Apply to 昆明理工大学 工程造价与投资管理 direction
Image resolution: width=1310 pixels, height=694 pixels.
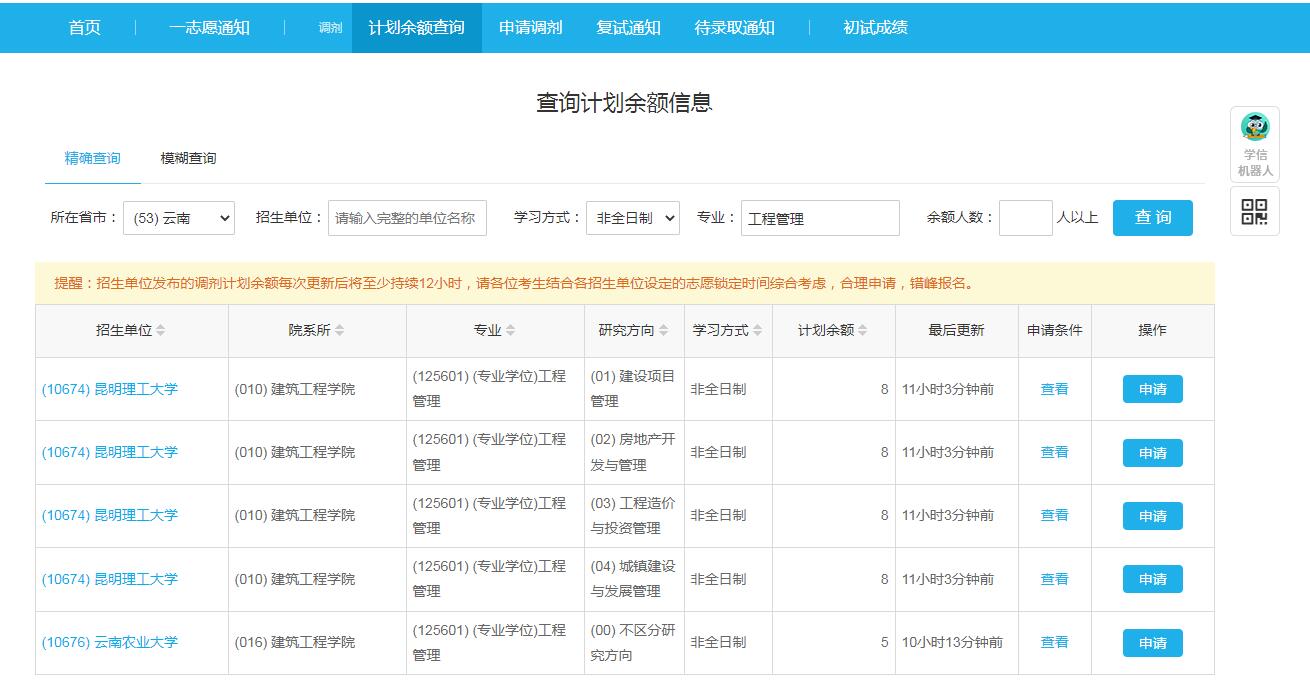click(x=1153, y=516)
